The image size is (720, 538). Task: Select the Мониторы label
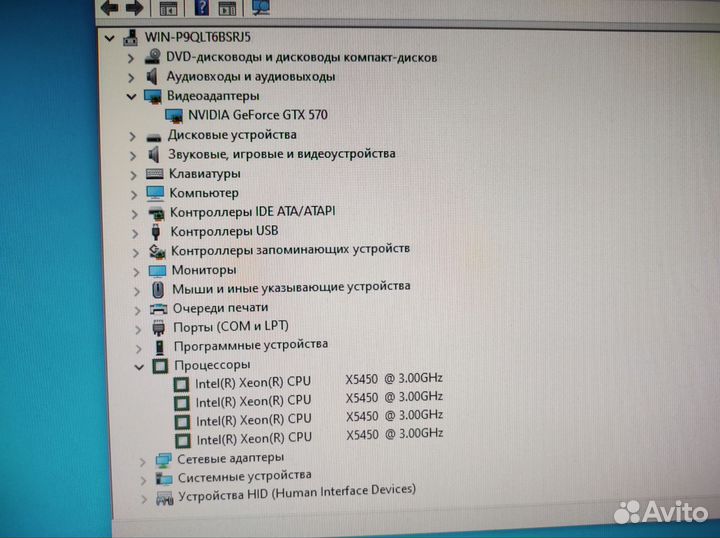pos(204,269)
